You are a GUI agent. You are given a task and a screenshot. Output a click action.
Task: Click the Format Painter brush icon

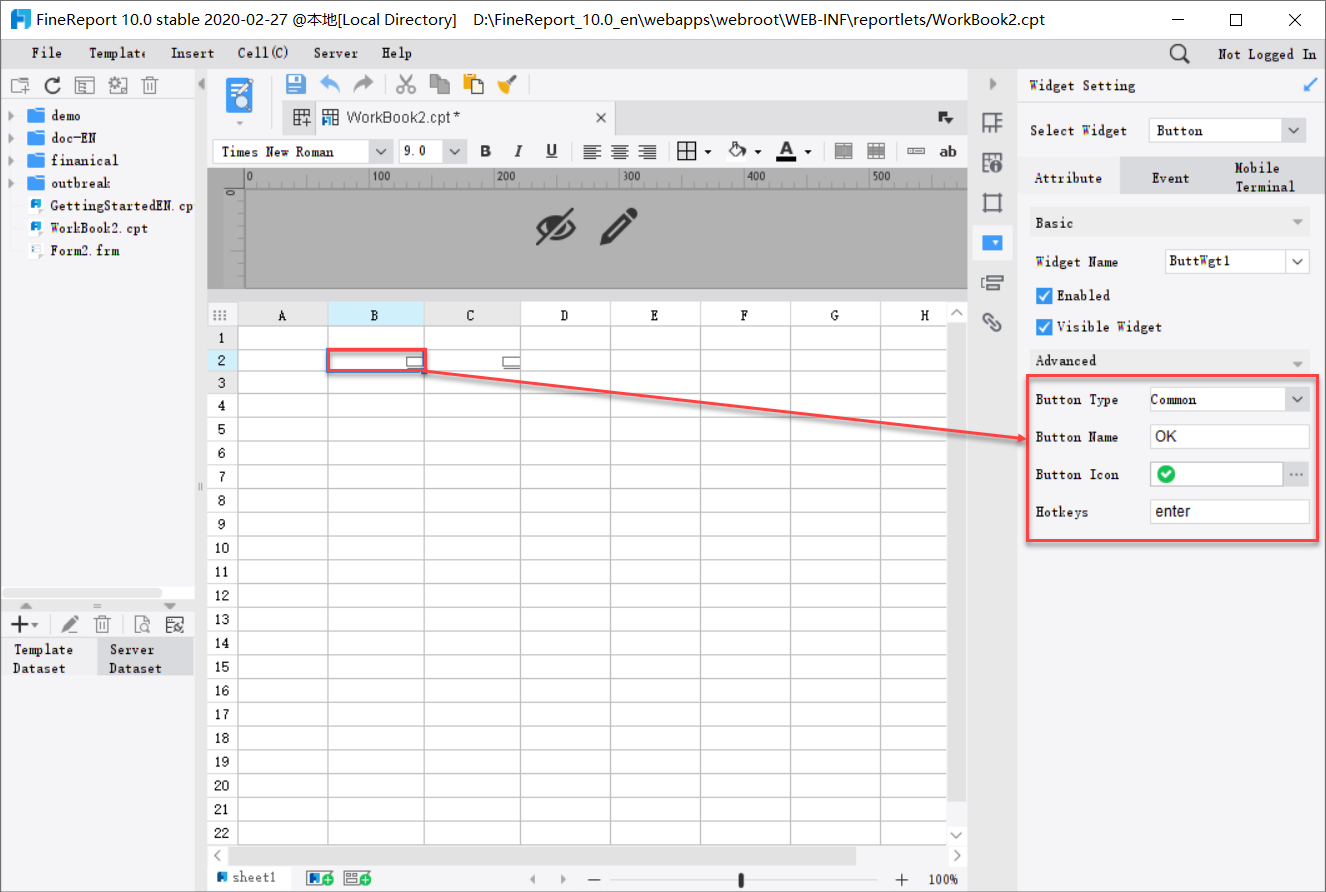[507, 84]
